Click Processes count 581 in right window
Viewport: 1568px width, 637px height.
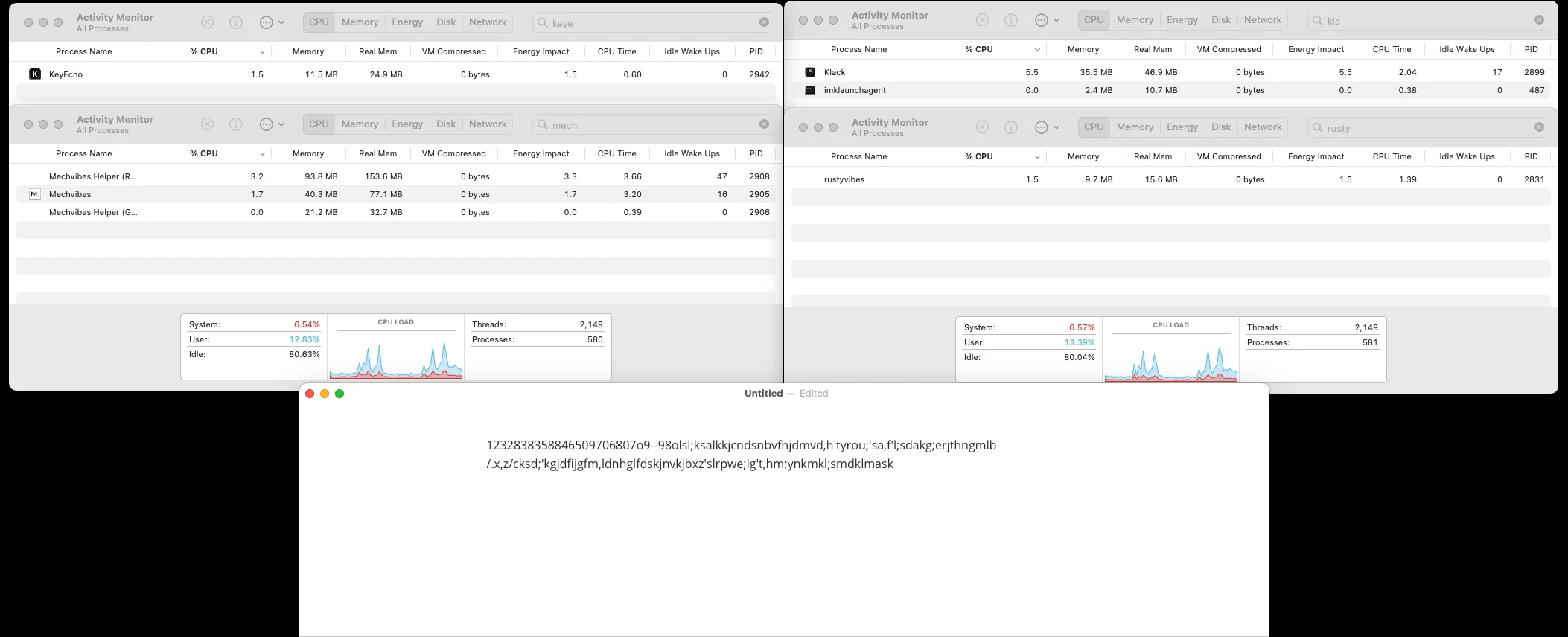click(x=1370, y=342)
